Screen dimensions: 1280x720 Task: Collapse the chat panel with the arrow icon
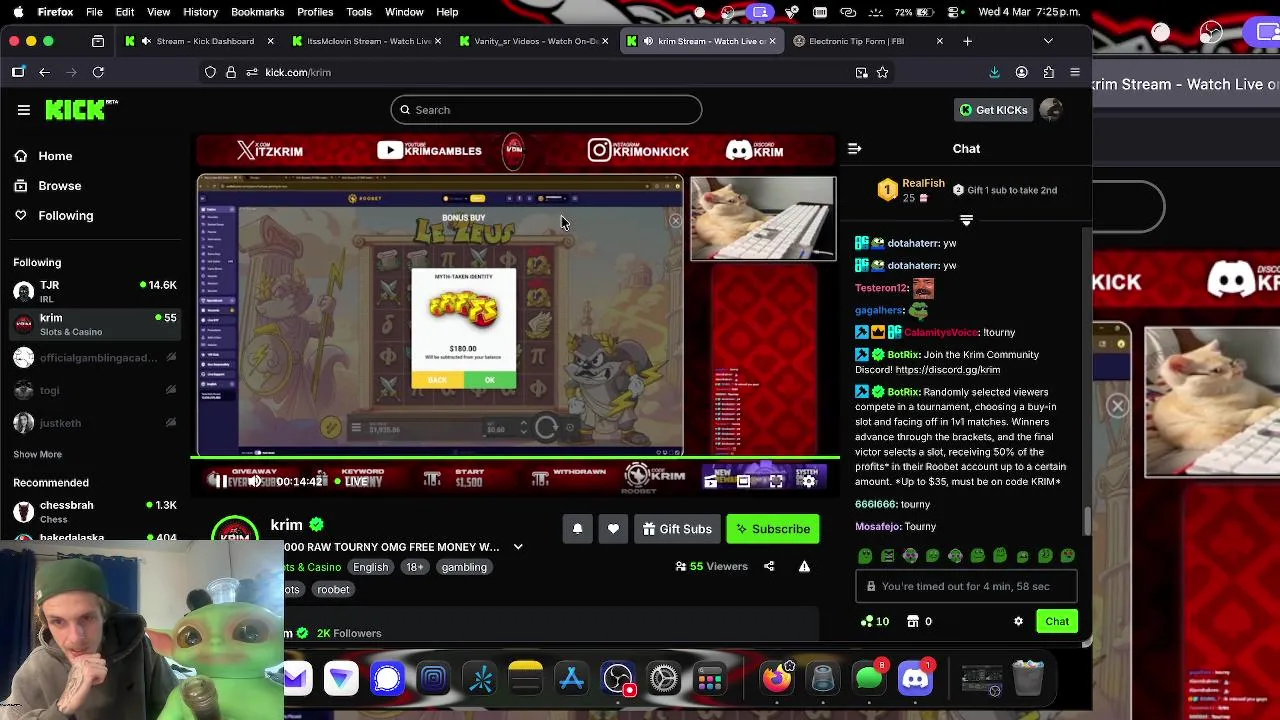[x=854, y=149]
